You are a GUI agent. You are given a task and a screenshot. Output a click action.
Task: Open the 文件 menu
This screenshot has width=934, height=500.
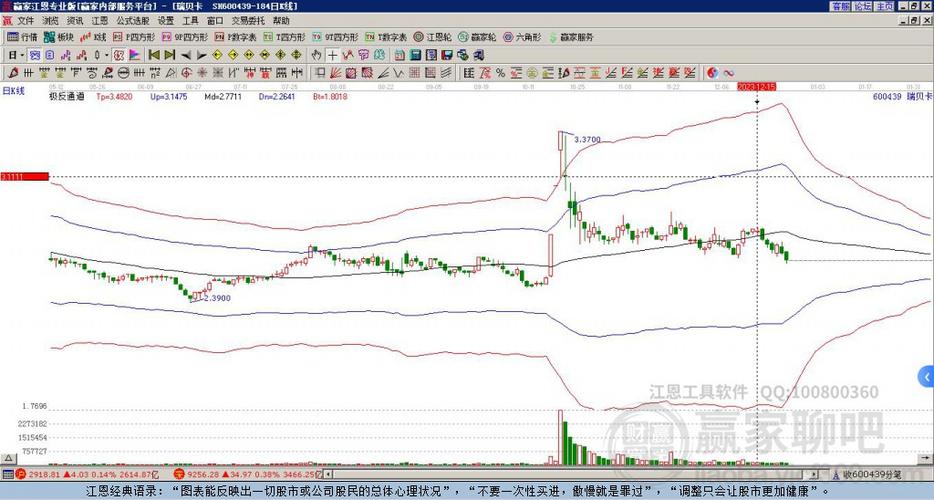coord(26,20)
